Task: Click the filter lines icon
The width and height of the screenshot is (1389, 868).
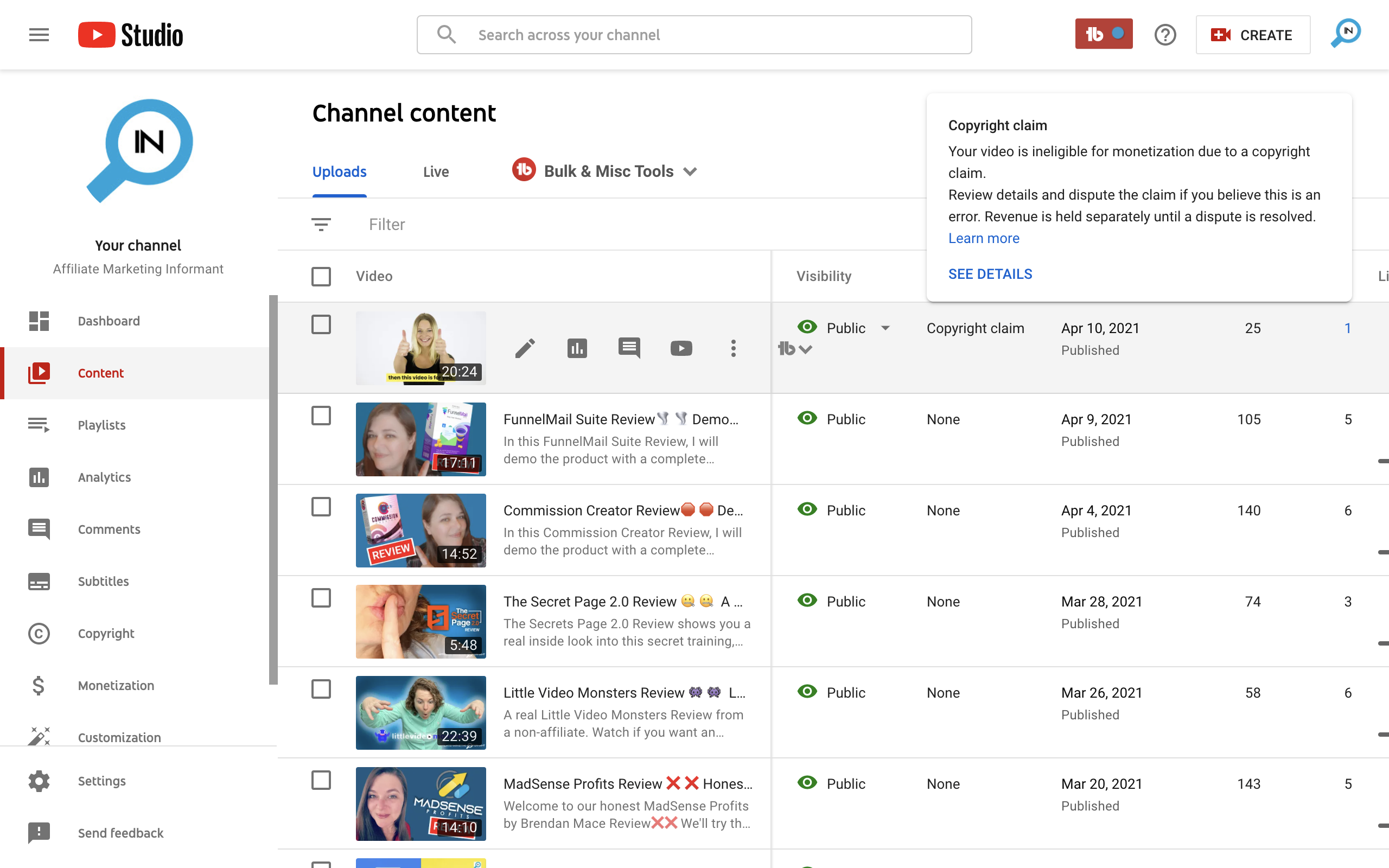Action: 321,225
